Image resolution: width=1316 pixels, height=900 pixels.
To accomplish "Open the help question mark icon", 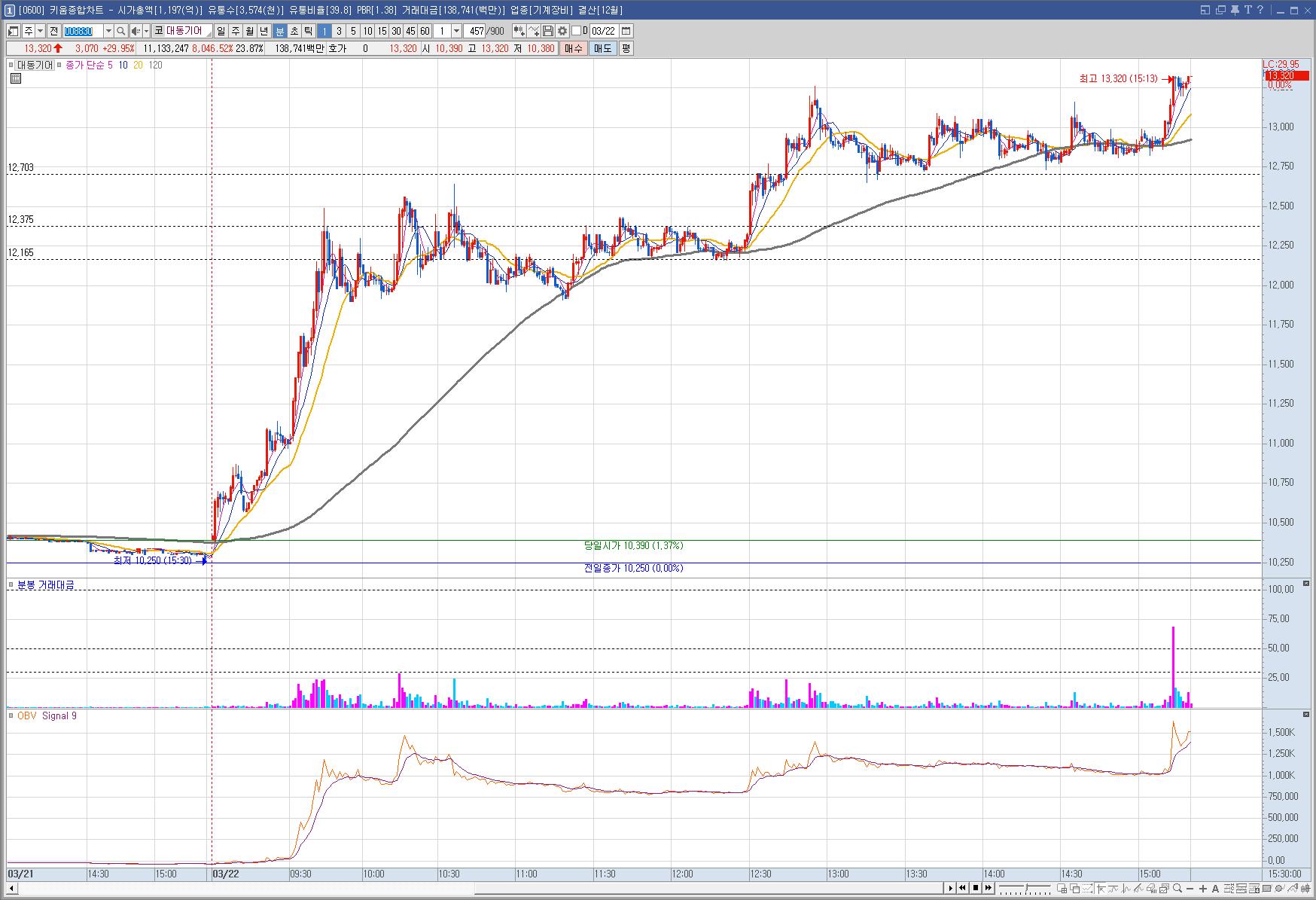I will (x=1260, y=10).
